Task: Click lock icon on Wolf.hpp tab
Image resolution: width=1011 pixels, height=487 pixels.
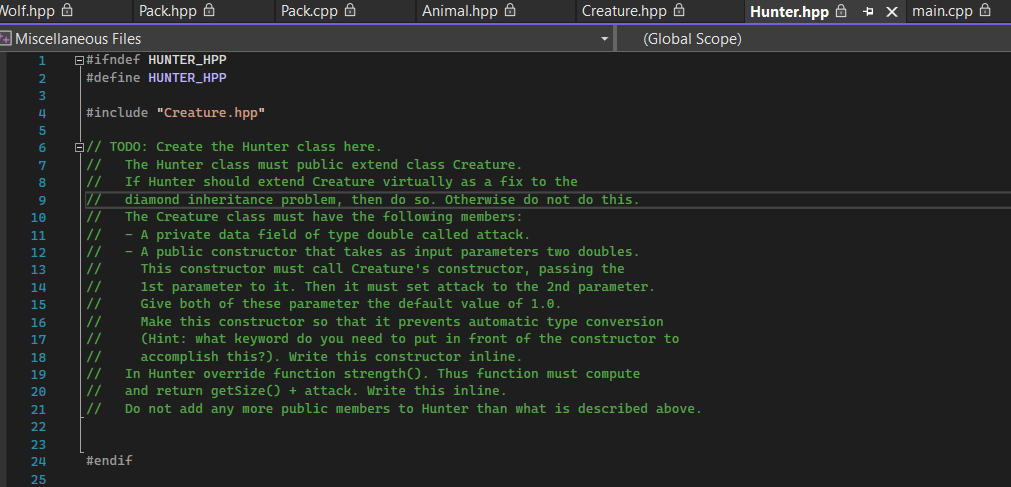Action: pyautogui.click(x=67, y=10)
